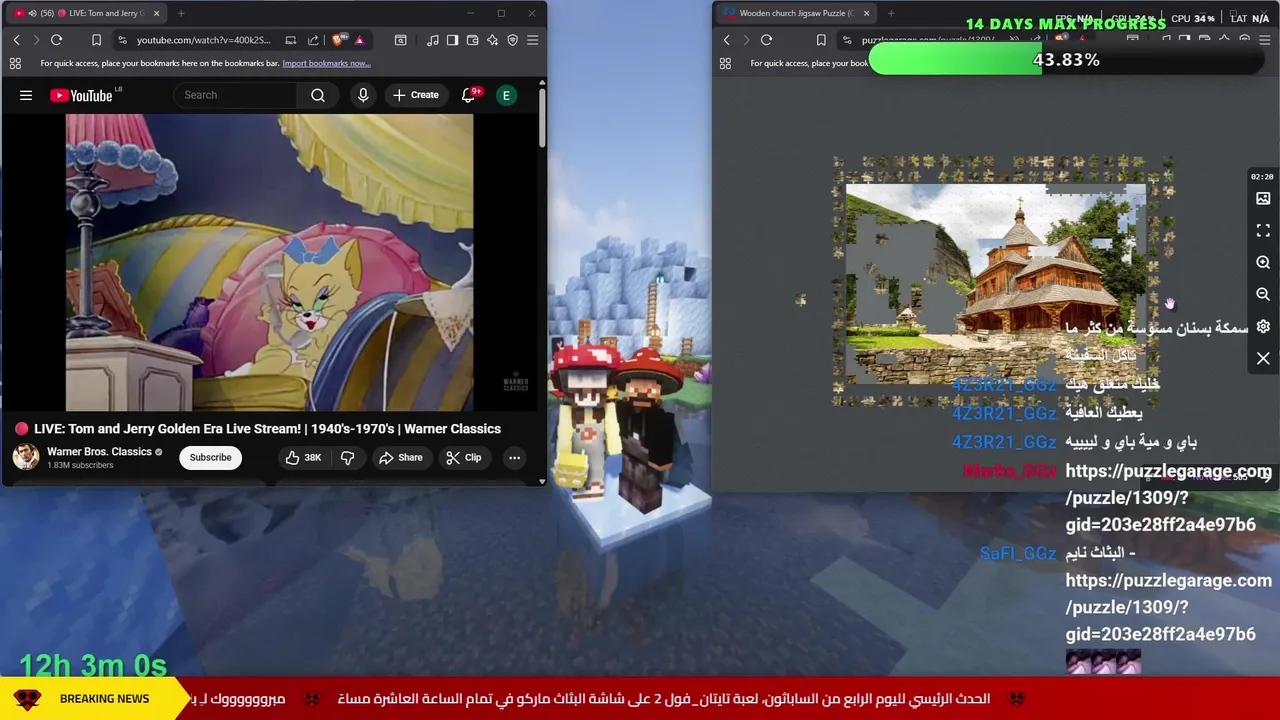1280x720 pixels.
Task: Dislike the Tom and Jerry video
Action: point(348,457)
